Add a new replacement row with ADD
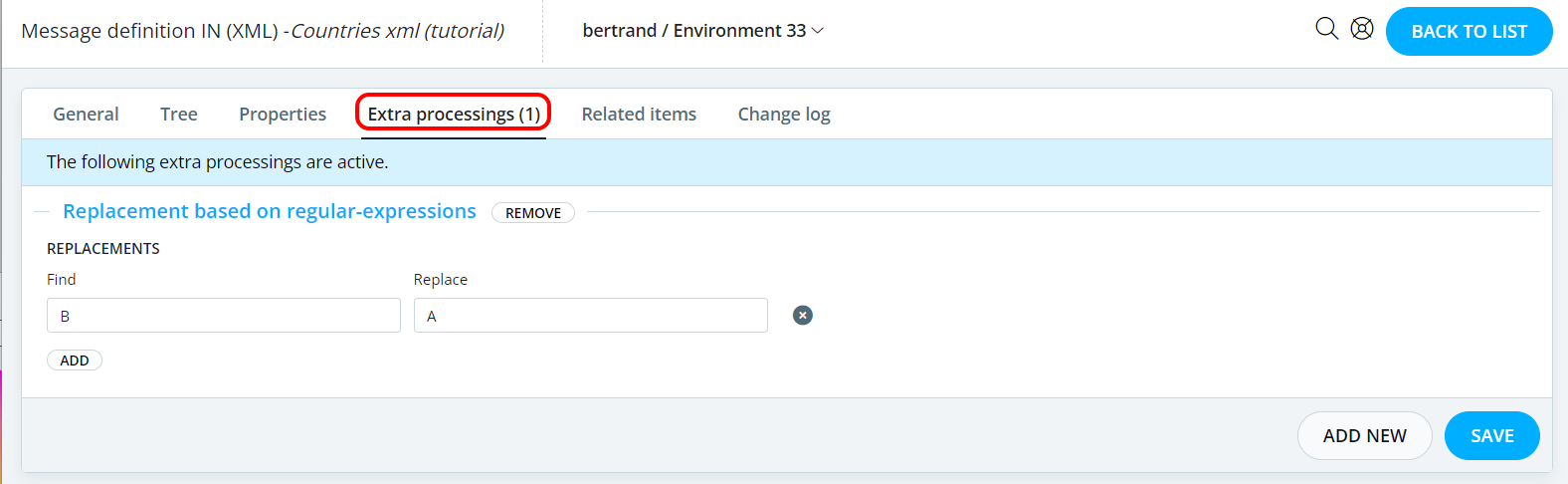The width and height of the screenshot is (1568, 484). click(x=75, y=361)
